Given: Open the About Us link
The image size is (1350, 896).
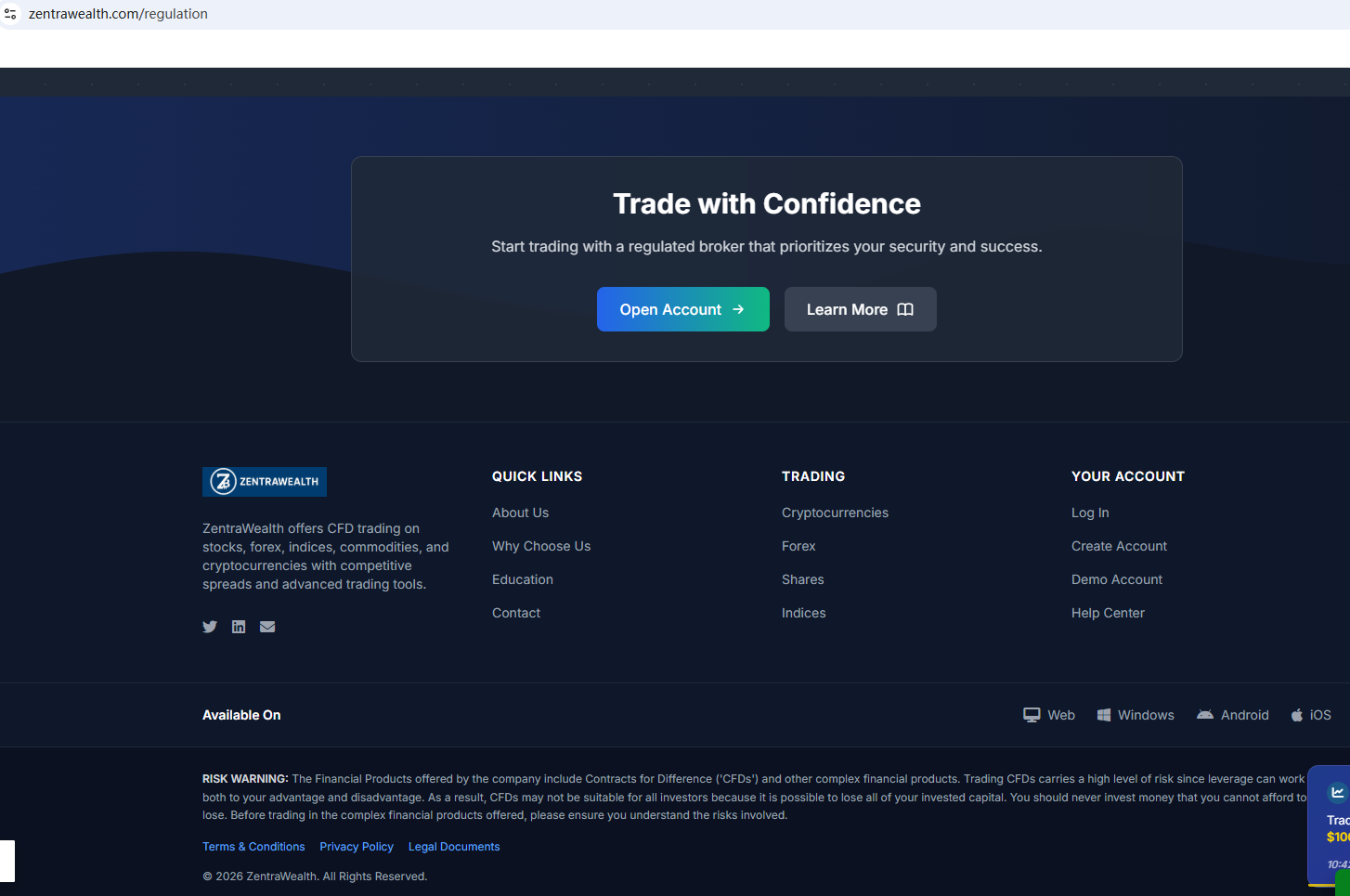Looking at the screenshot, I should [x=520, y=513].
